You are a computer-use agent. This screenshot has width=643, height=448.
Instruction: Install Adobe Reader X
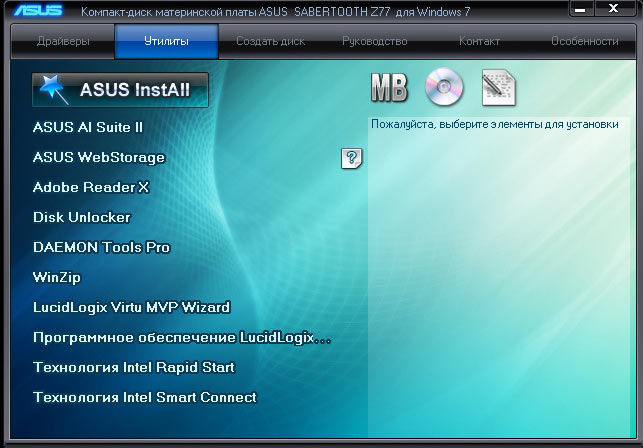pos(91,187)
